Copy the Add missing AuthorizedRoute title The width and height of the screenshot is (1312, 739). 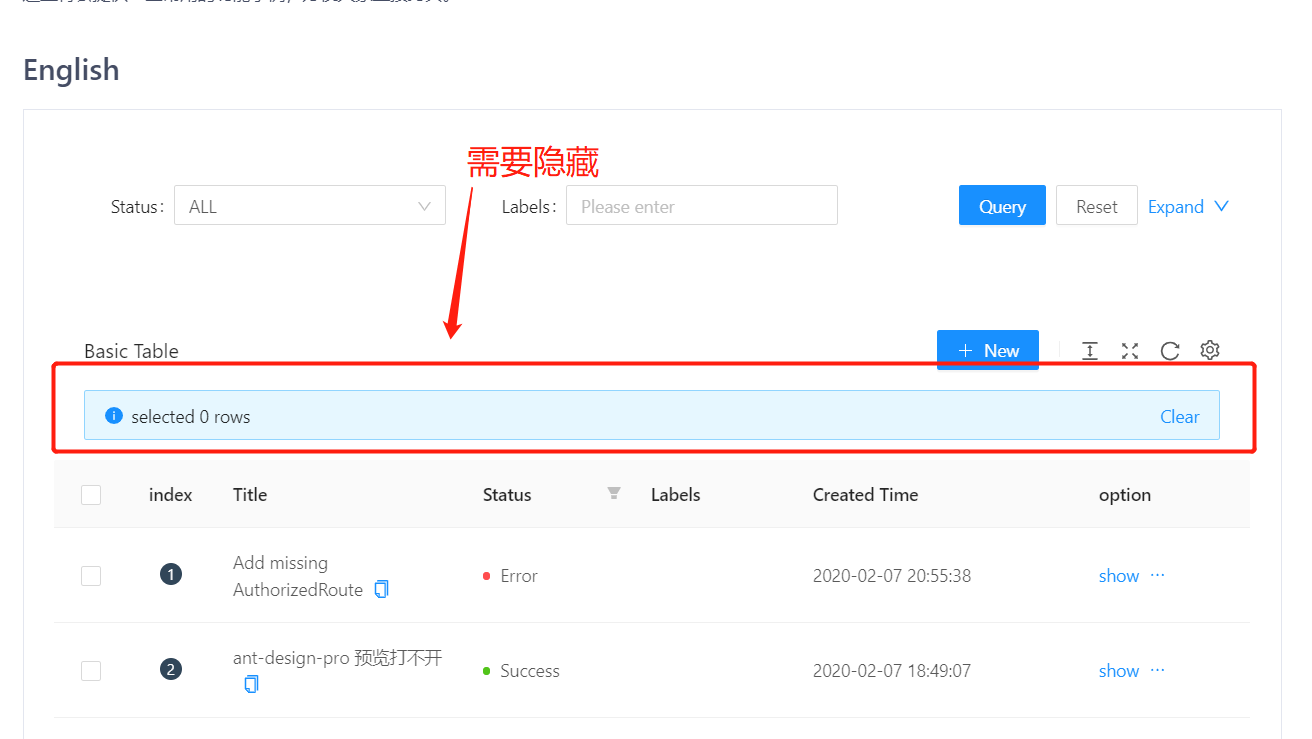click(381, 589)
